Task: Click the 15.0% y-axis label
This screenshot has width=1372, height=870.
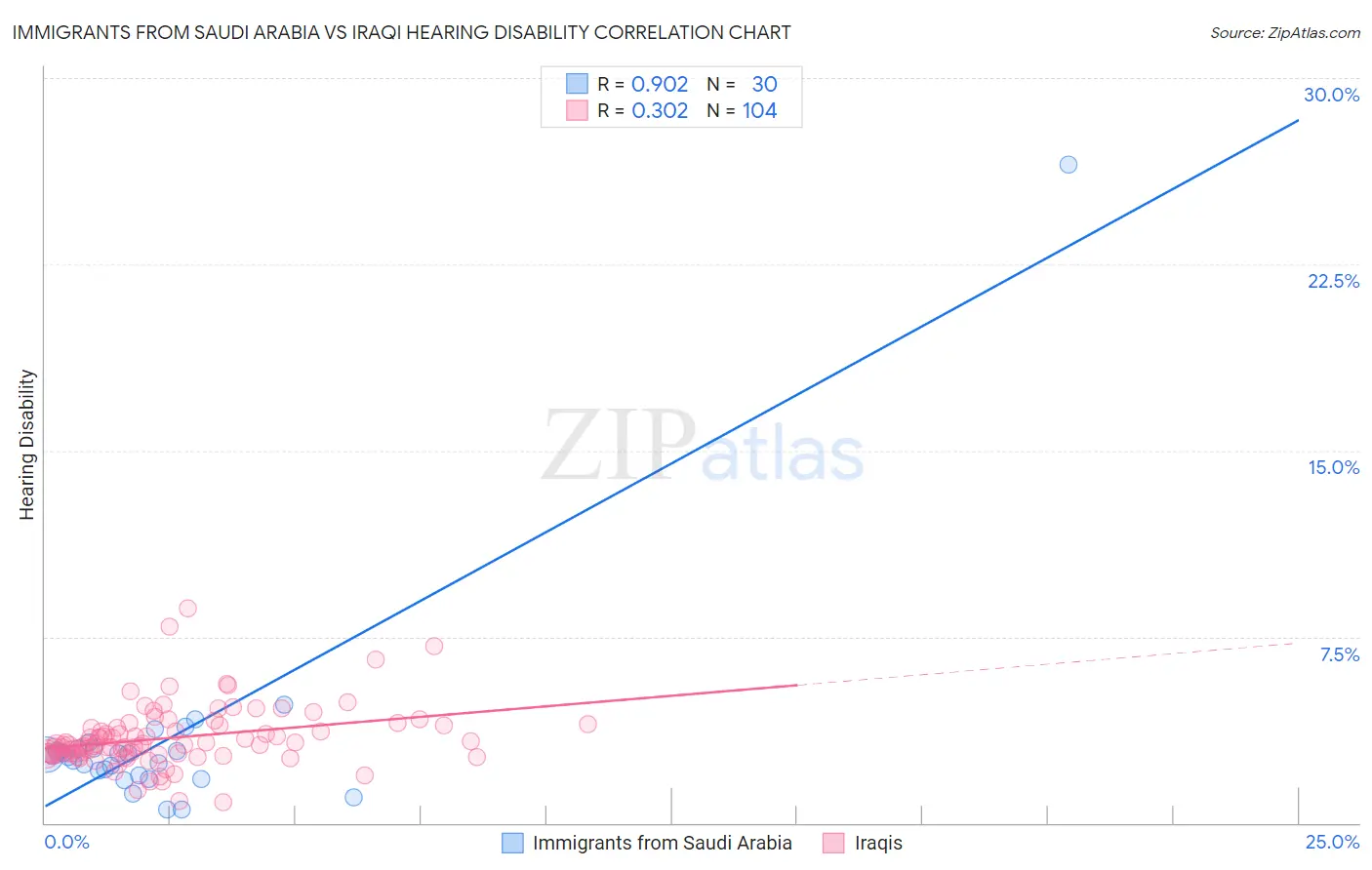Action: tap(1333, 467)
